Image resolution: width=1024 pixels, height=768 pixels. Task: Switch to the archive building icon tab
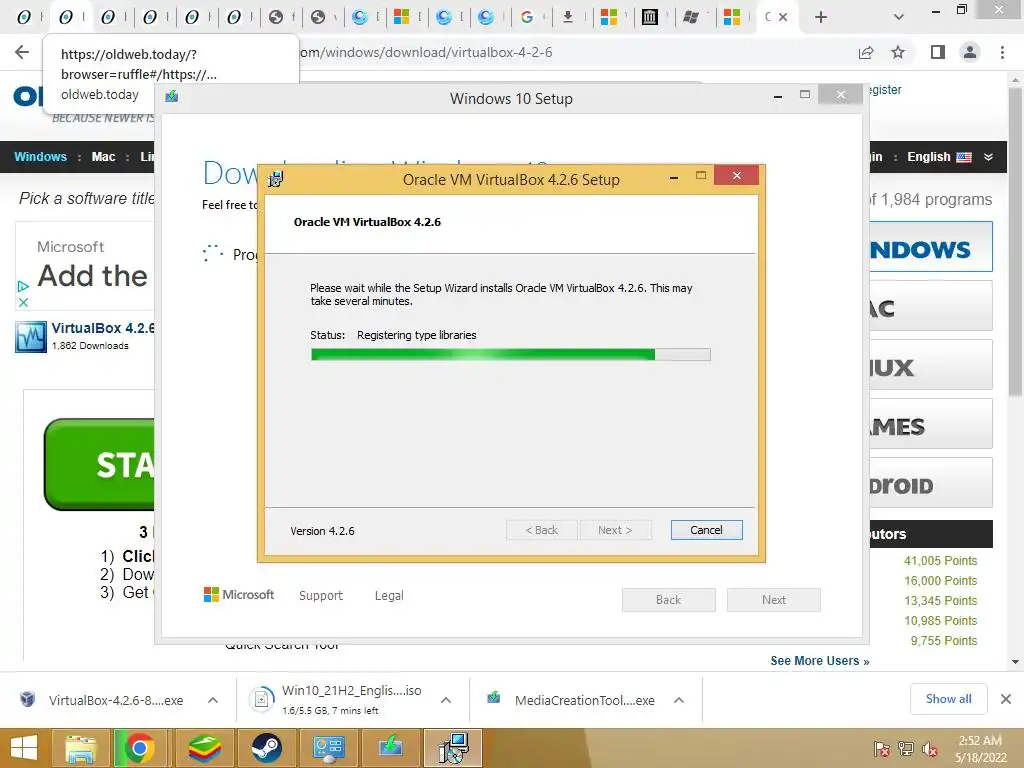(x=650, y=17)
